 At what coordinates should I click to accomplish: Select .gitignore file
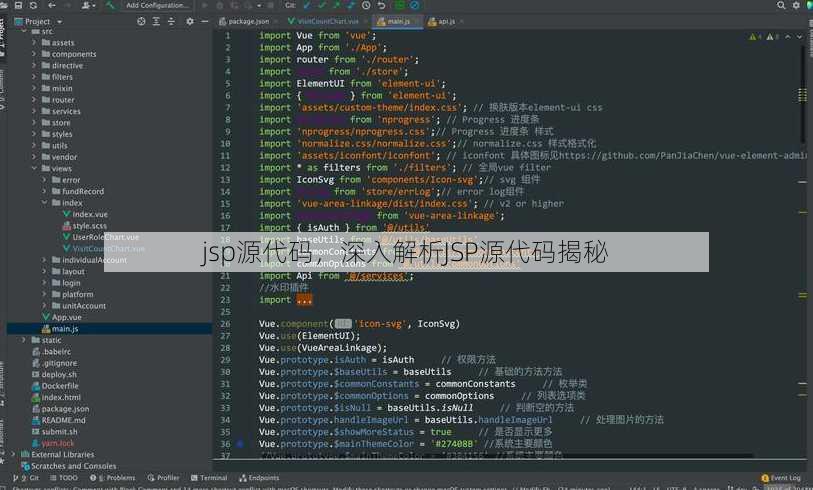click(x=54, y=362)
